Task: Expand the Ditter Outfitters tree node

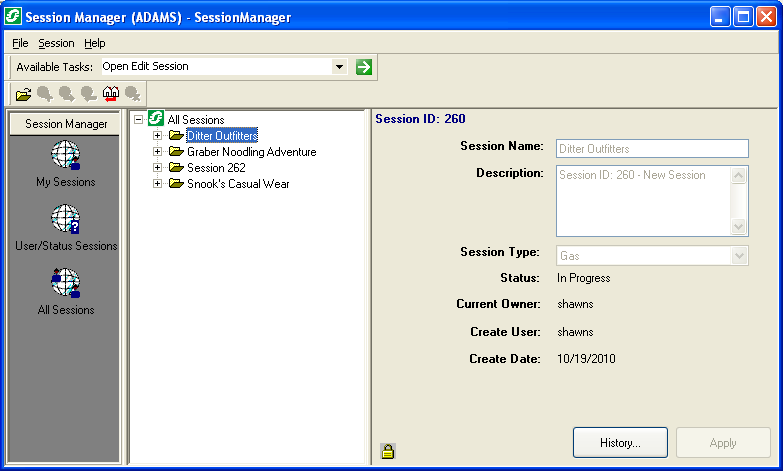Action: [157, 136]
